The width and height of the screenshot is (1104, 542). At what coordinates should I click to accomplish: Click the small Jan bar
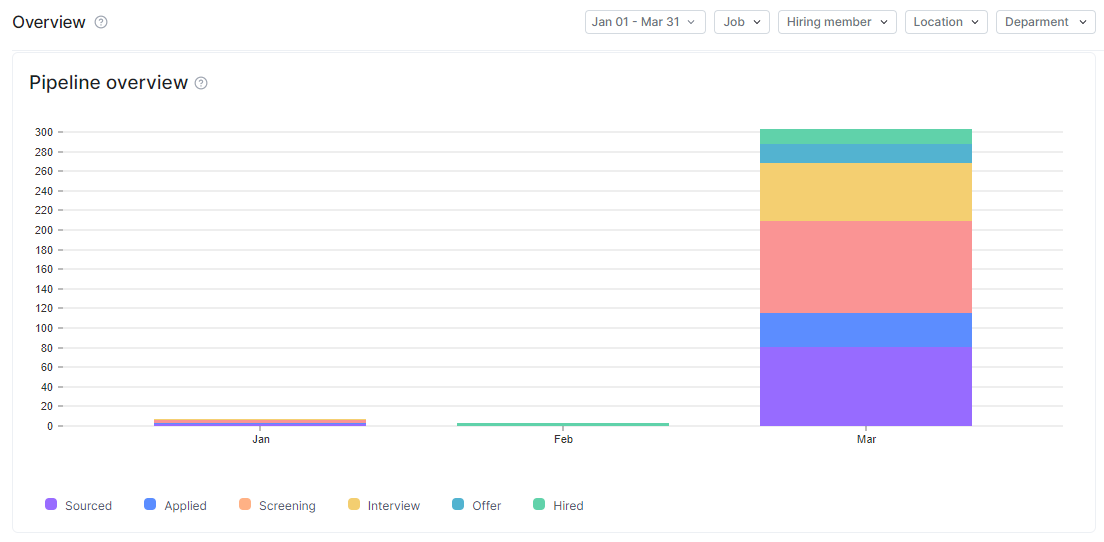pyautogui.click(x=260, y=422)
